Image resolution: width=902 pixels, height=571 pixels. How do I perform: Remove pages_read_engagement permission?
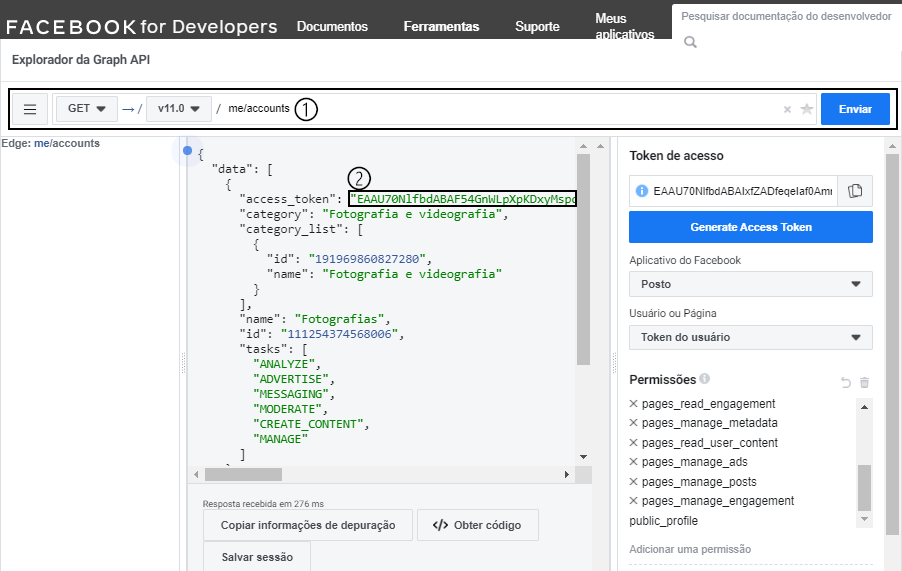[x=633, y=404]
